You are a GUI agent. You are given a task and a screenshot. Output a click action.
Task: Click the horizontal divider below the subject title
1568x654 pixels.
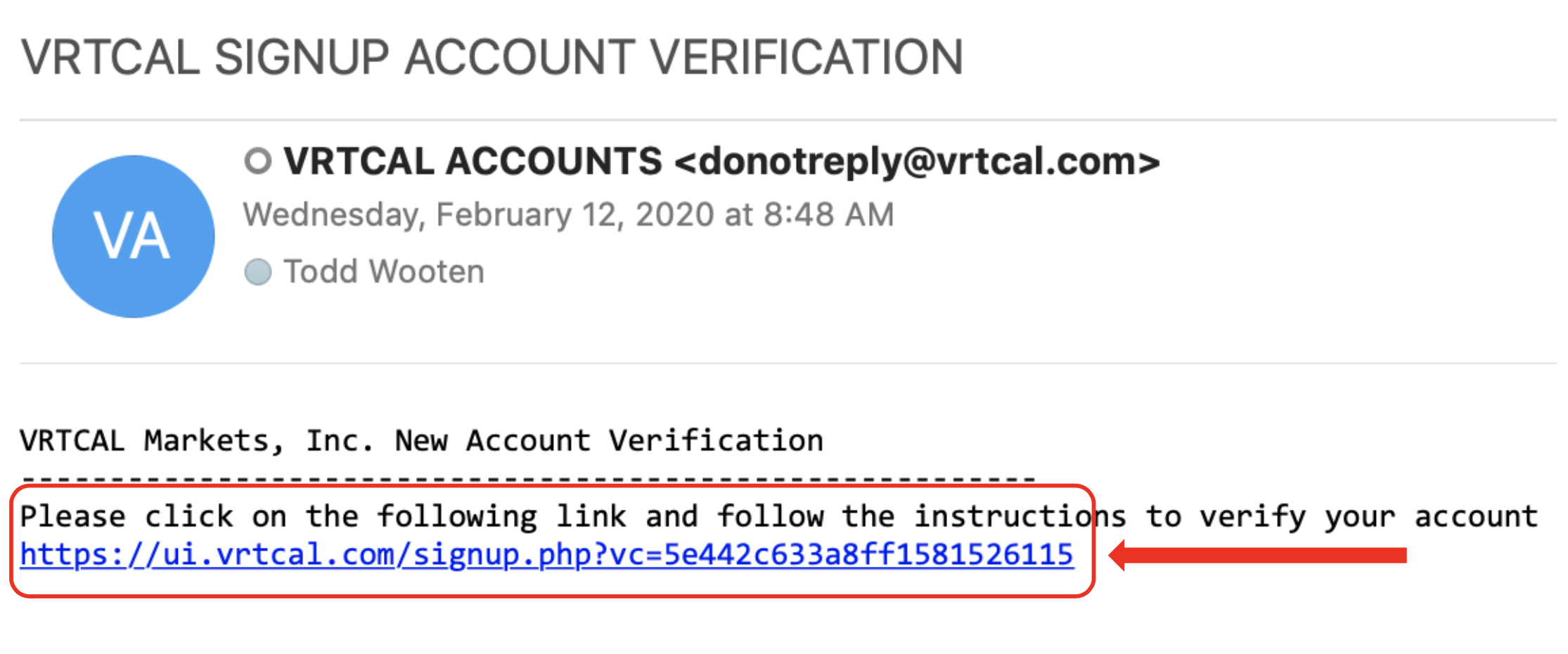(788, 120)
